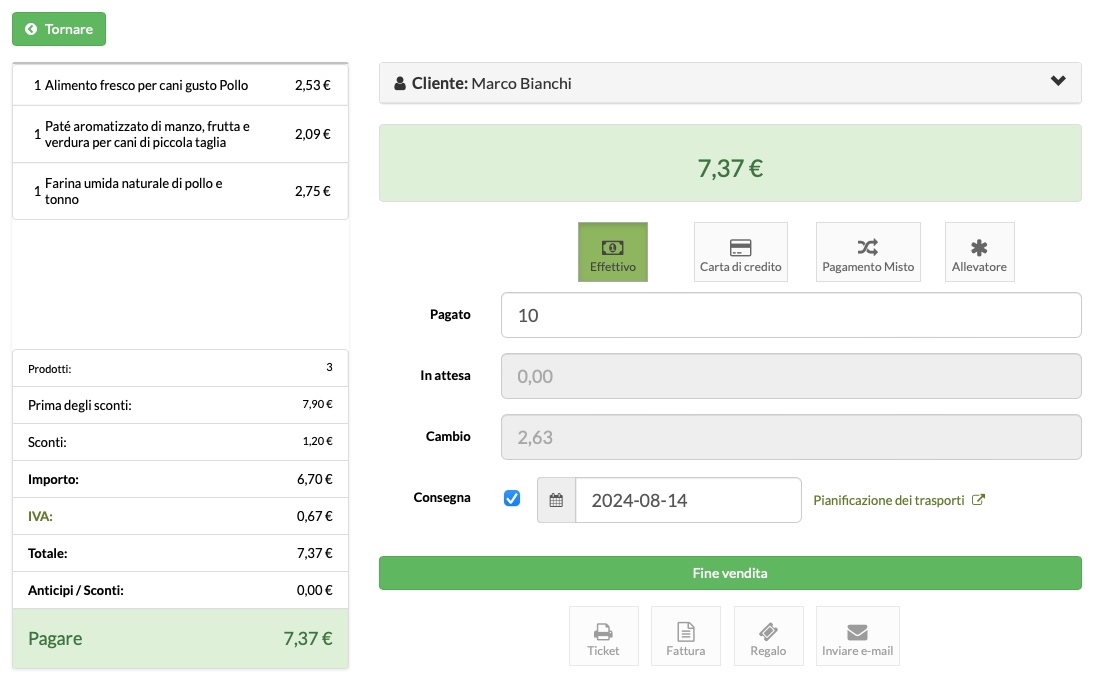This screenshot has width=1093, height=698.
Task: Open Pianificazione dei trasporti link
Action: pos(899,500)
